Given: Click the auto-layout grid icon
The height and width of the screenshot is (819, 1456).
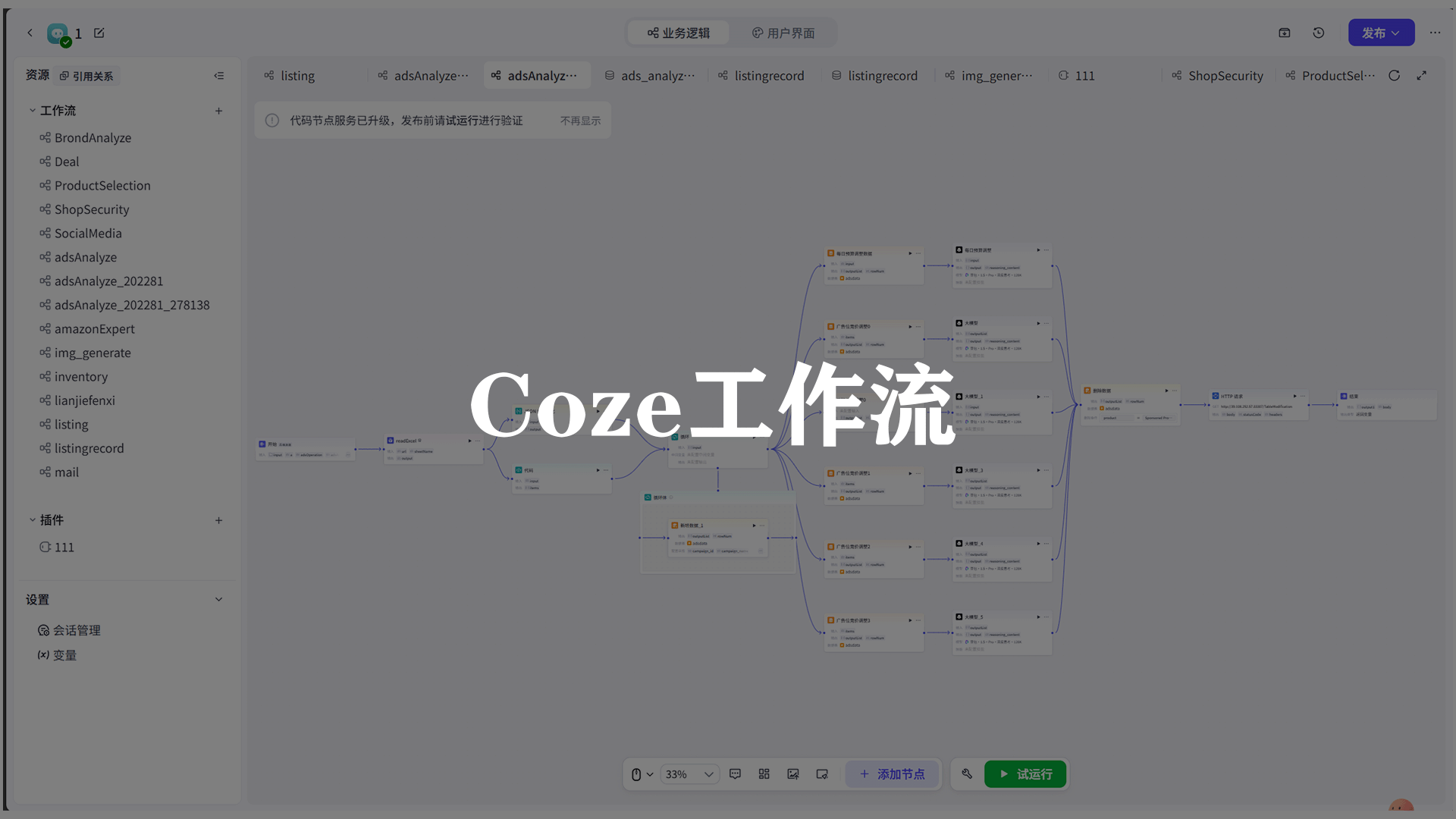Looking at the screenshot, I should (x=764, y=774).
